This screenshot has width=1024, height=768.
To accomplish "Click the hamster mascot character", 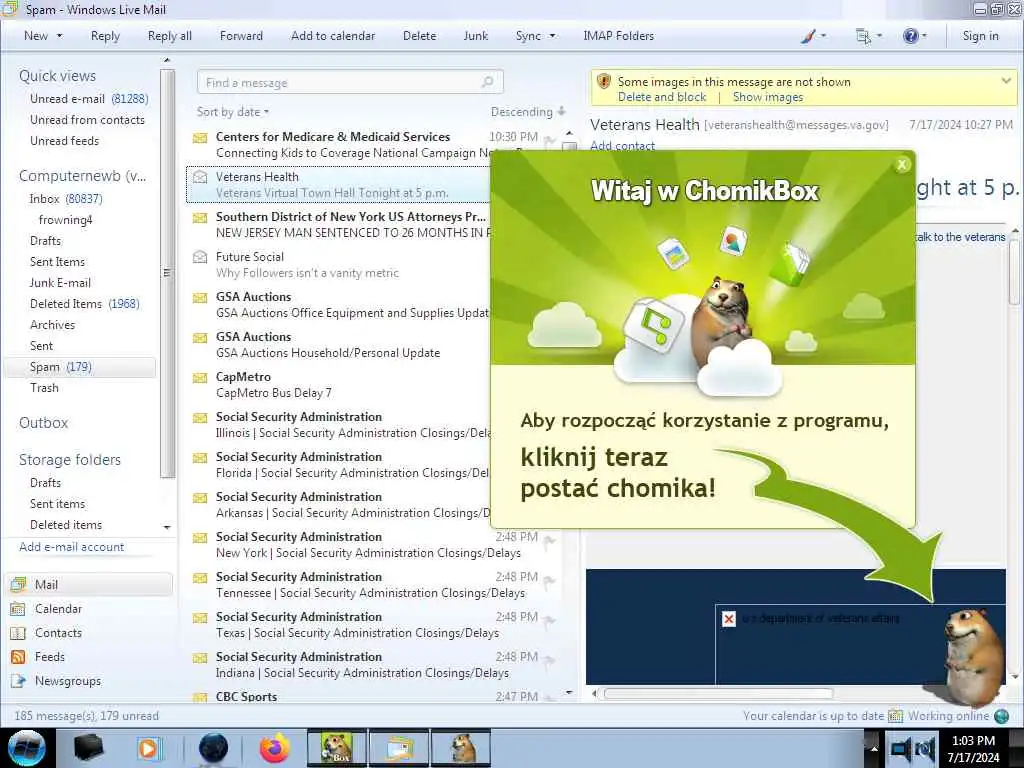I will click(972, 656).
